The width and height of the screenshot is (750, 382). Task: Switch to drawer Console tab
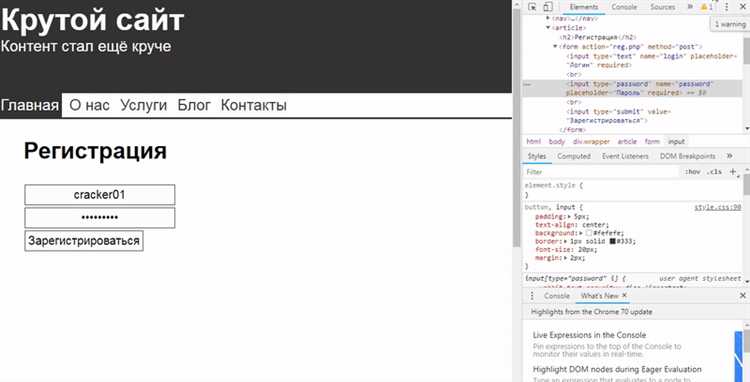click(557, 296)
